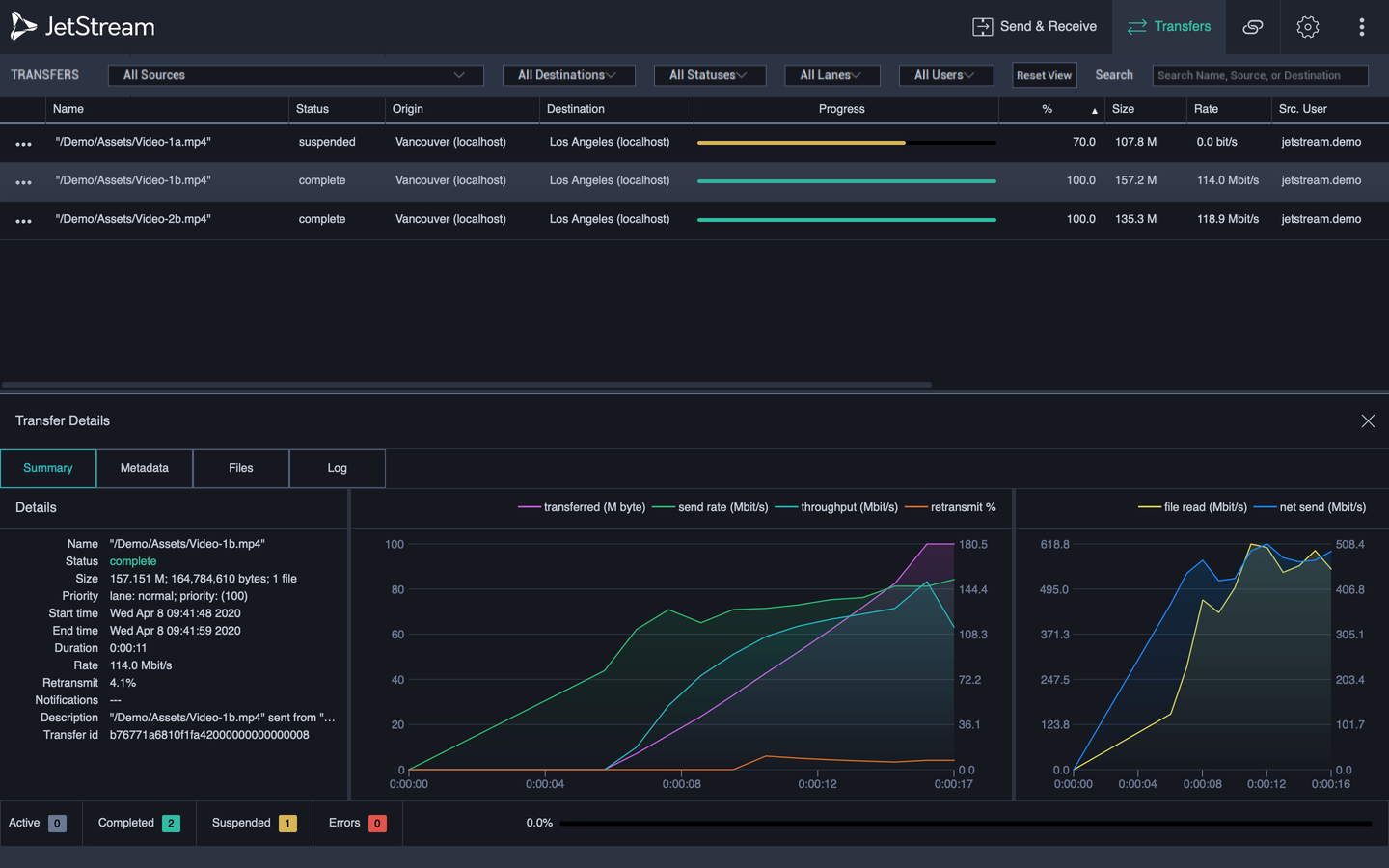Click the horizontal scrollbar under transfers table

466,385
